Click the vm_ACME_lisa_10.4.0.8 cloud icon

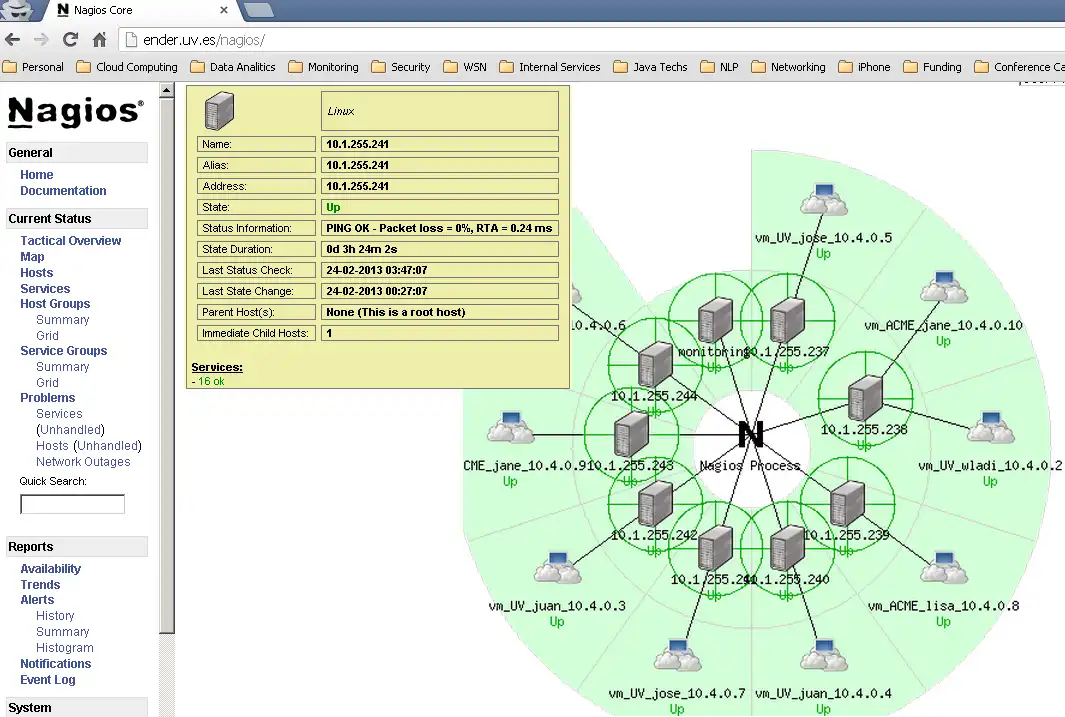pyautogui.click(x=944, y=568)
